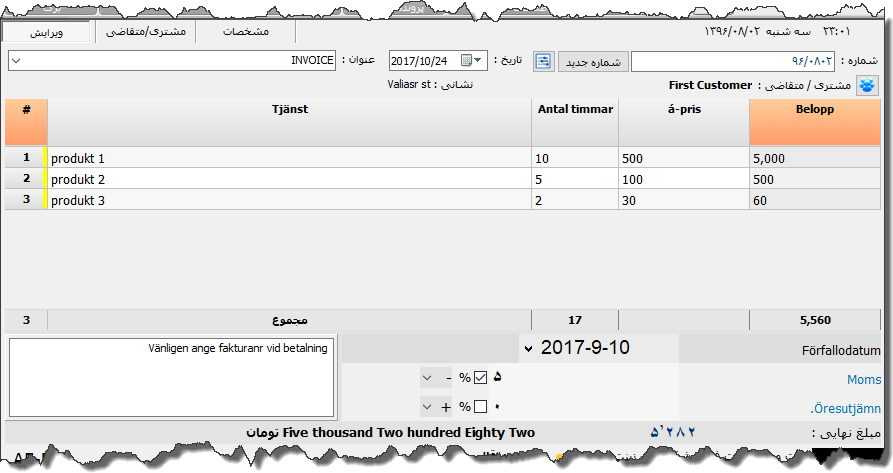
Task: Click the Belopp cell showing 60
Action: [815, 200]
